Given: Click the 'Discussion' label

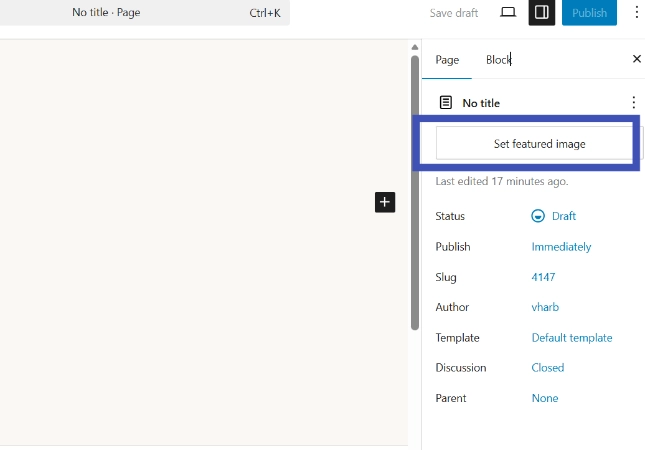Looking at the screenshot, I should point(461,368).
